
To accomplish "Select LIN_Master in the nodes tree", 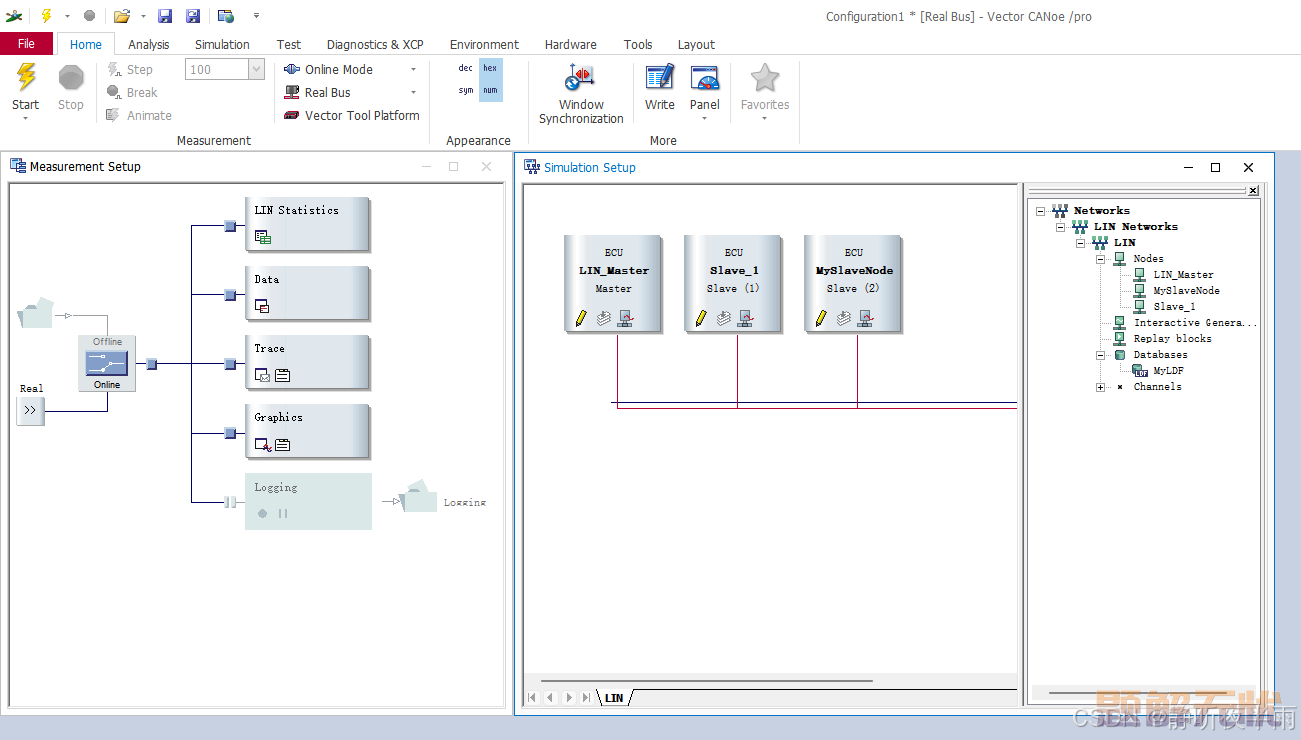I will [1183, 275].
